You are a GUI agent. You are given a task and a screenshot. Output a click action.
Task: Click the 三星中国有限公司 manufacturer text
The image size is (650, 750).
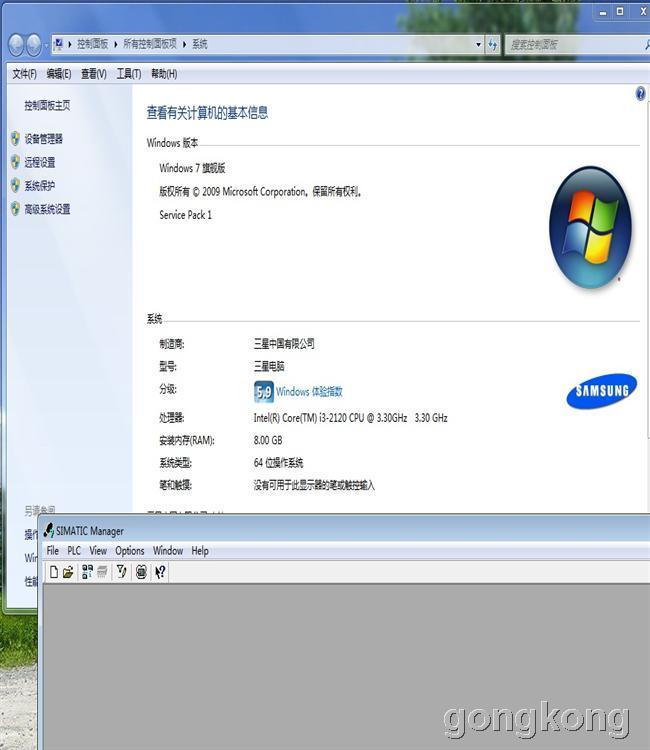coord(284,343)
